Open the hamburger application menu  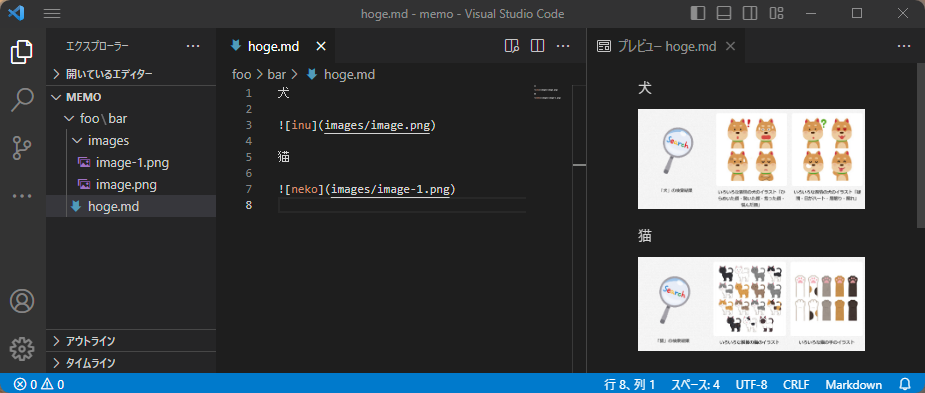pos(52,14)
